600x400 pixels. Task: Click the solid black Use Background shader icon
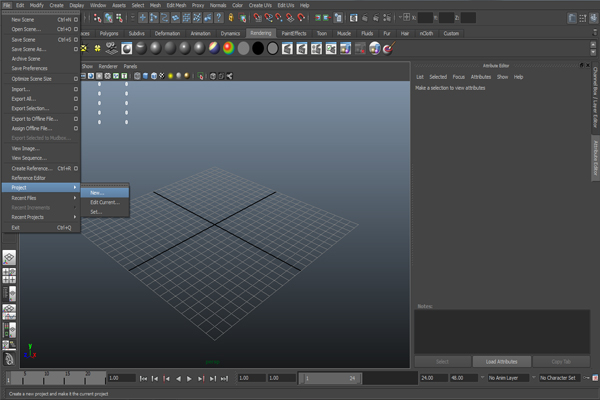click(x=258, y=48)
